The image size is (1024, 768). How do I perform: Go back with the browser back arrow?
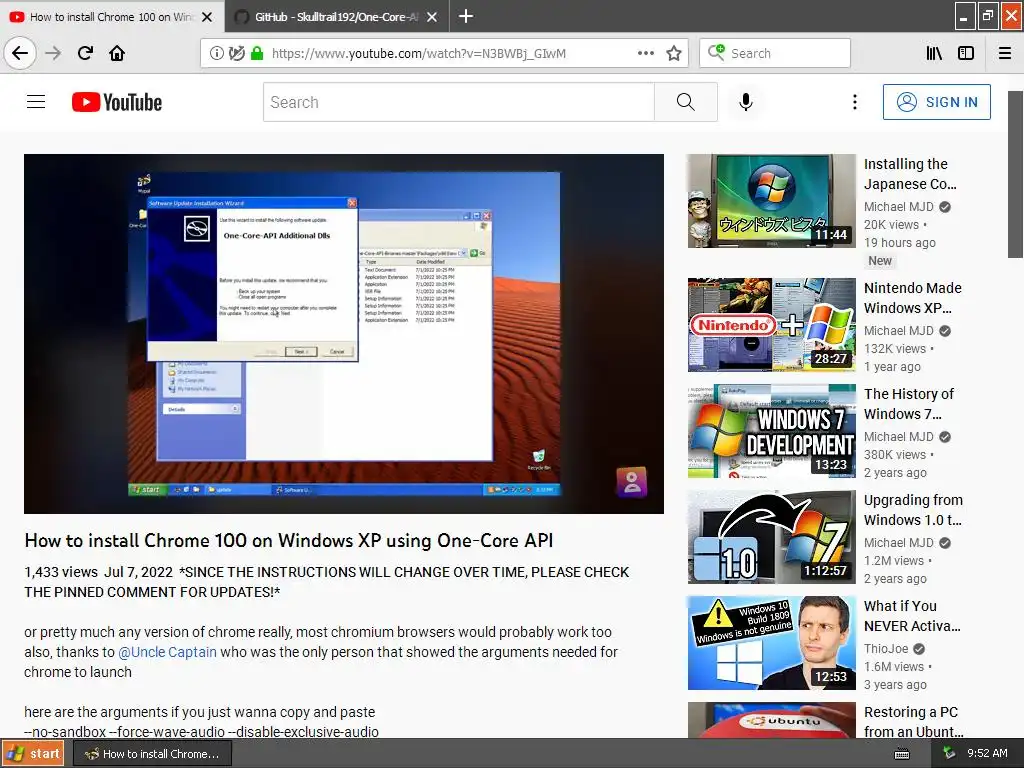[x=20, y=53]
